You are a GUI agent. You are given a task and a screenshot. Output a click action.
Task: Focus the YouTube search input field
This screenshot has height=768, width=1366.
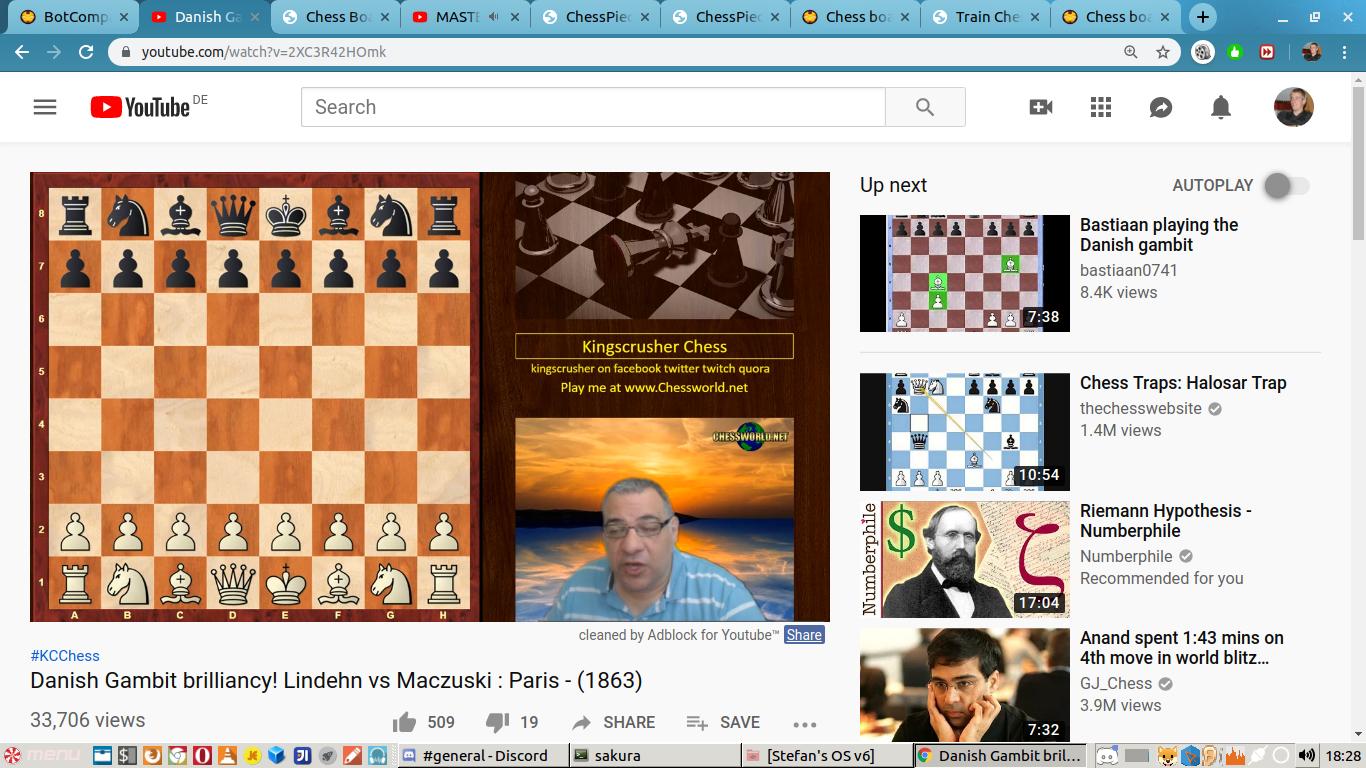click(592, 107)
